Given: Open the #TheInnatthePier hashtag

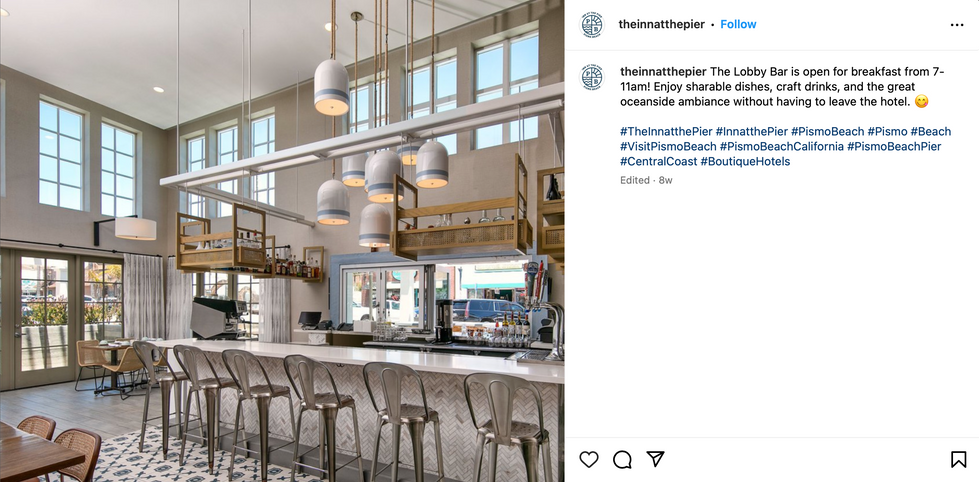Looking at the screenshot, I should click(x=666, y=132).
